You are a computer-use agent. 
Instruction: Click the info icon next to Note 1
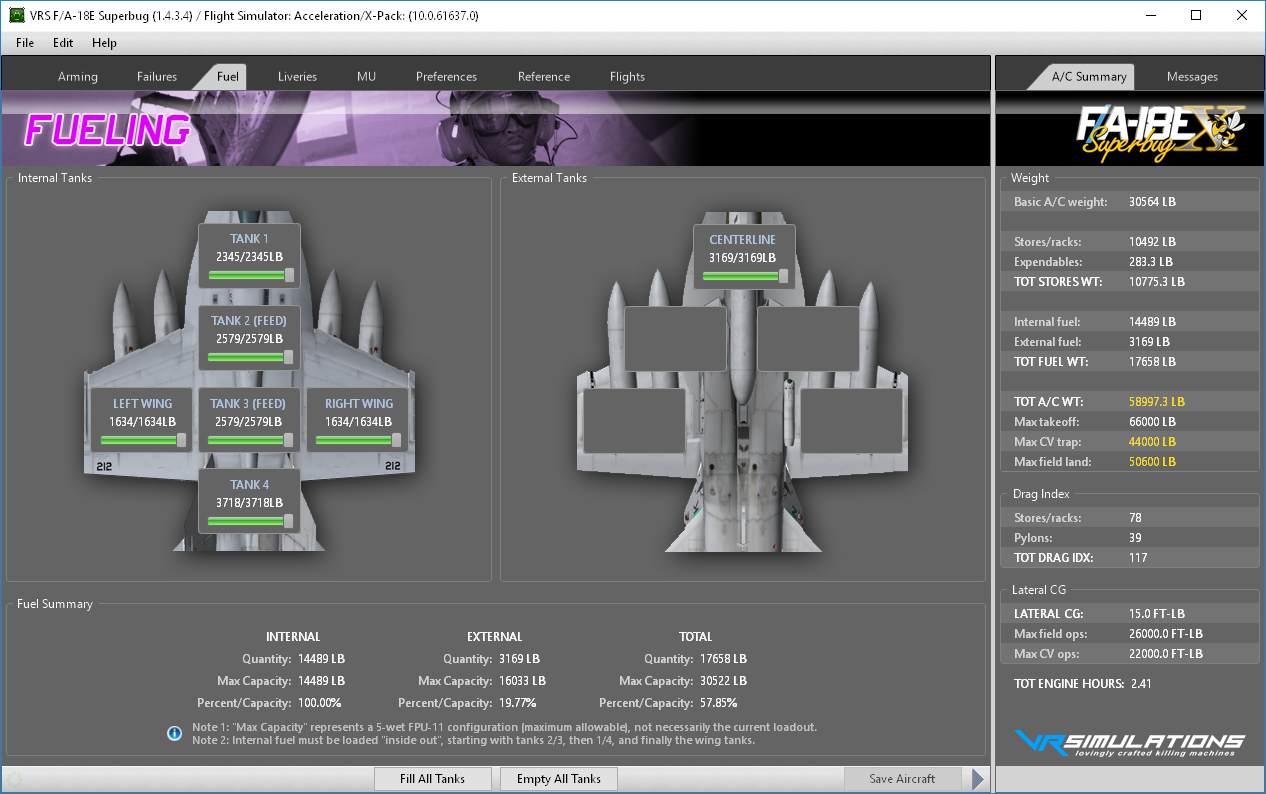click(x=174, y=733)
